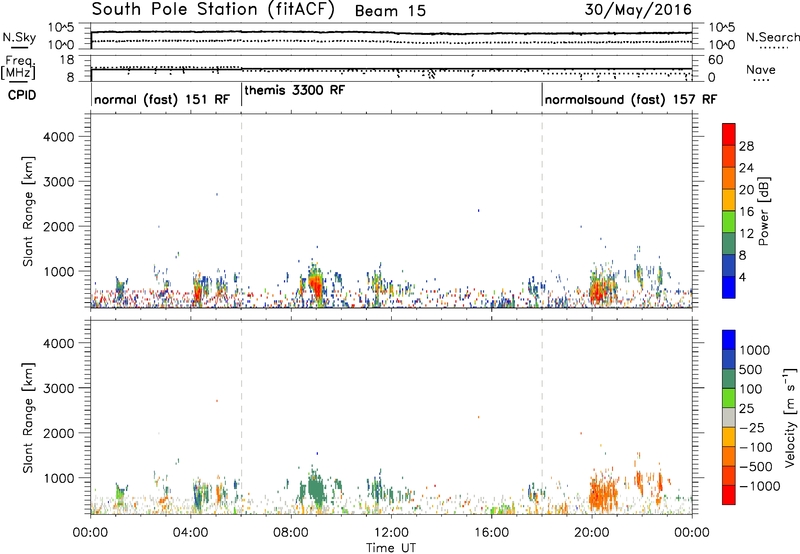Click the left '10^5' noise axis label
This screenshot has height=554, width=800.
pos(61,28)
